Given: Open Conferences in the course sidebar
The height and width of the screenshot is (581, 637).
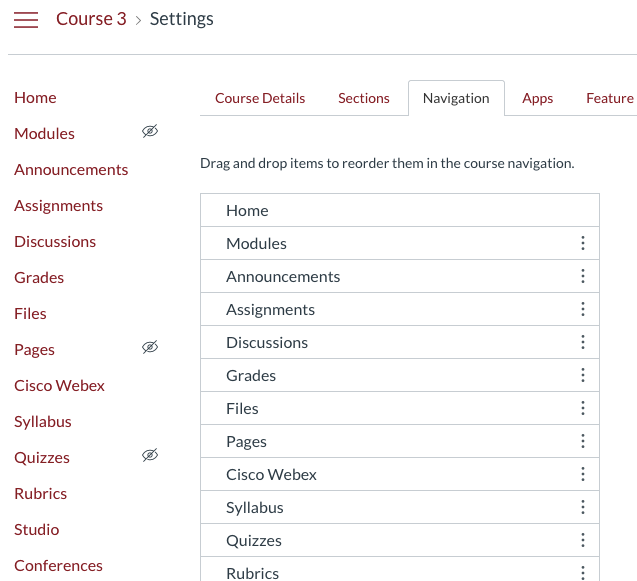Looking at the screenshot, I should pyautogui.click(x=58, y=565).
